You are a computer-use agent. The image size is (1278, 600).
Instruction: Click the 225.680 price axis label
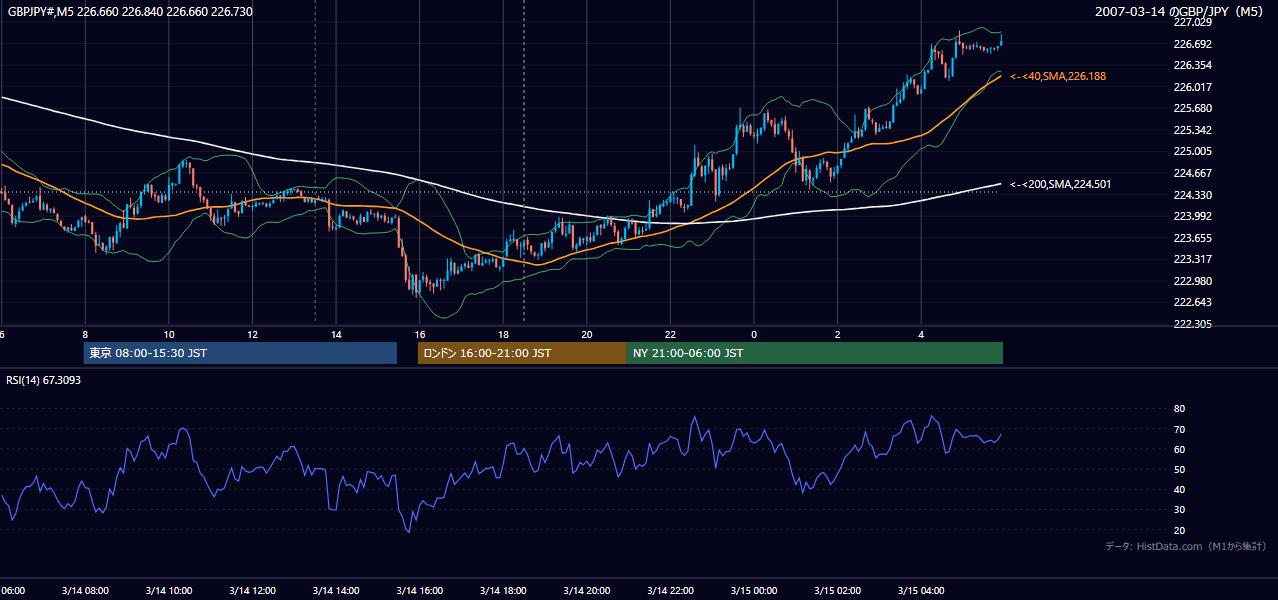tap(1192, 108)
